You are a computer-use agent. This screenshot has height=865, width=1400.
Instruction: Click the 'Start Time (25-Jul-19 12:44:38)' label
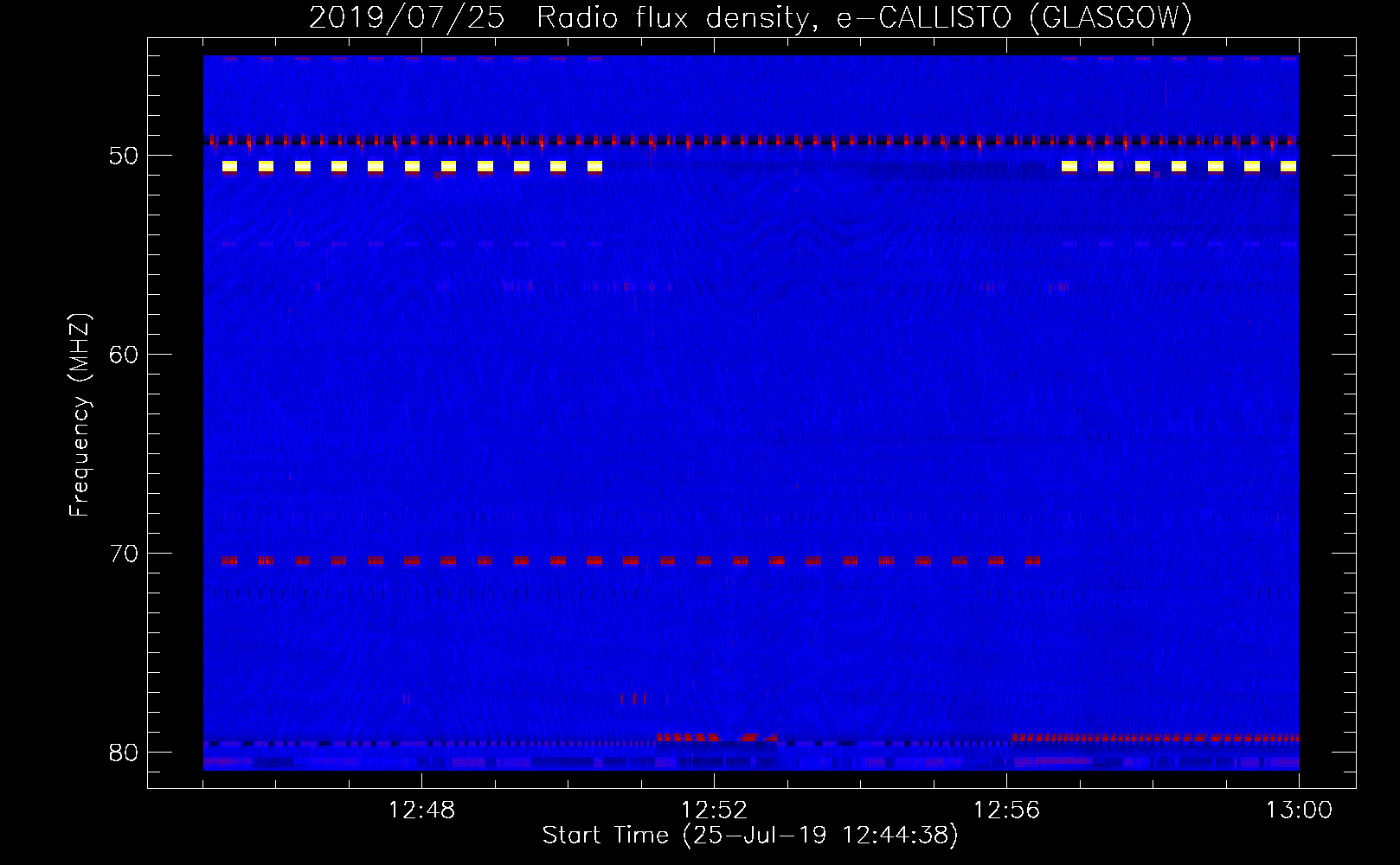pyautogui.click(x=750, y=836)
